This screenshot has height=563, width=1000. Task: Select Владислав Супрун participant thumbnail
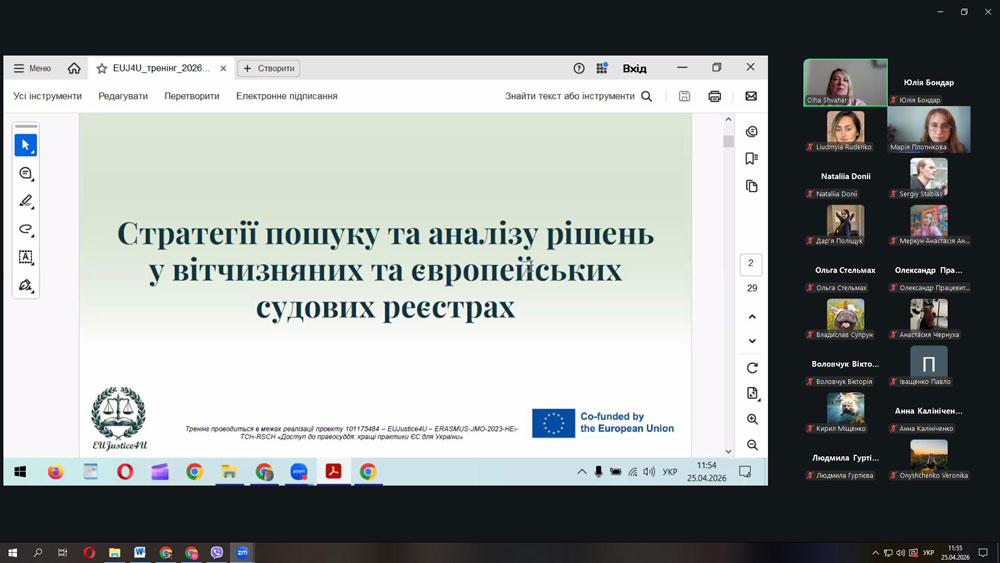click(845, 318)
